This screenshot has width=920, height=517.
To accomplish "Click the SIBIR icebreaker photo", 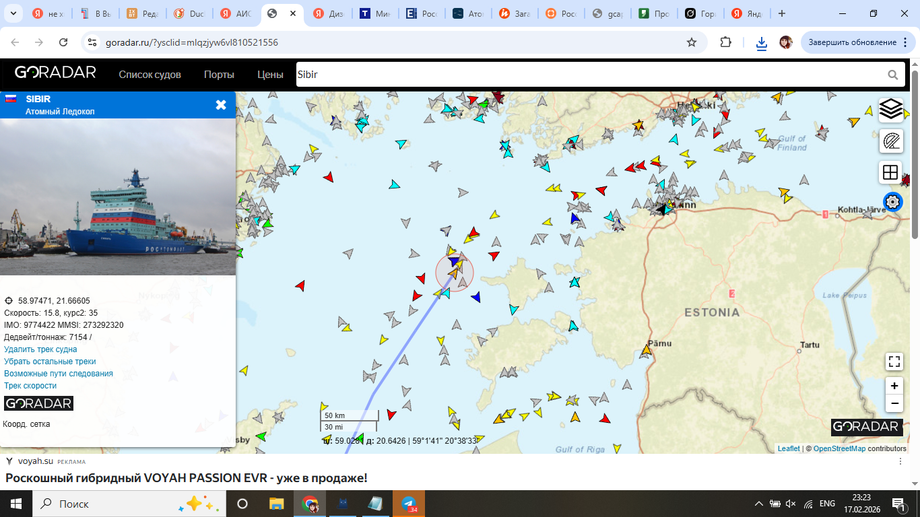I will click(118, 197).
